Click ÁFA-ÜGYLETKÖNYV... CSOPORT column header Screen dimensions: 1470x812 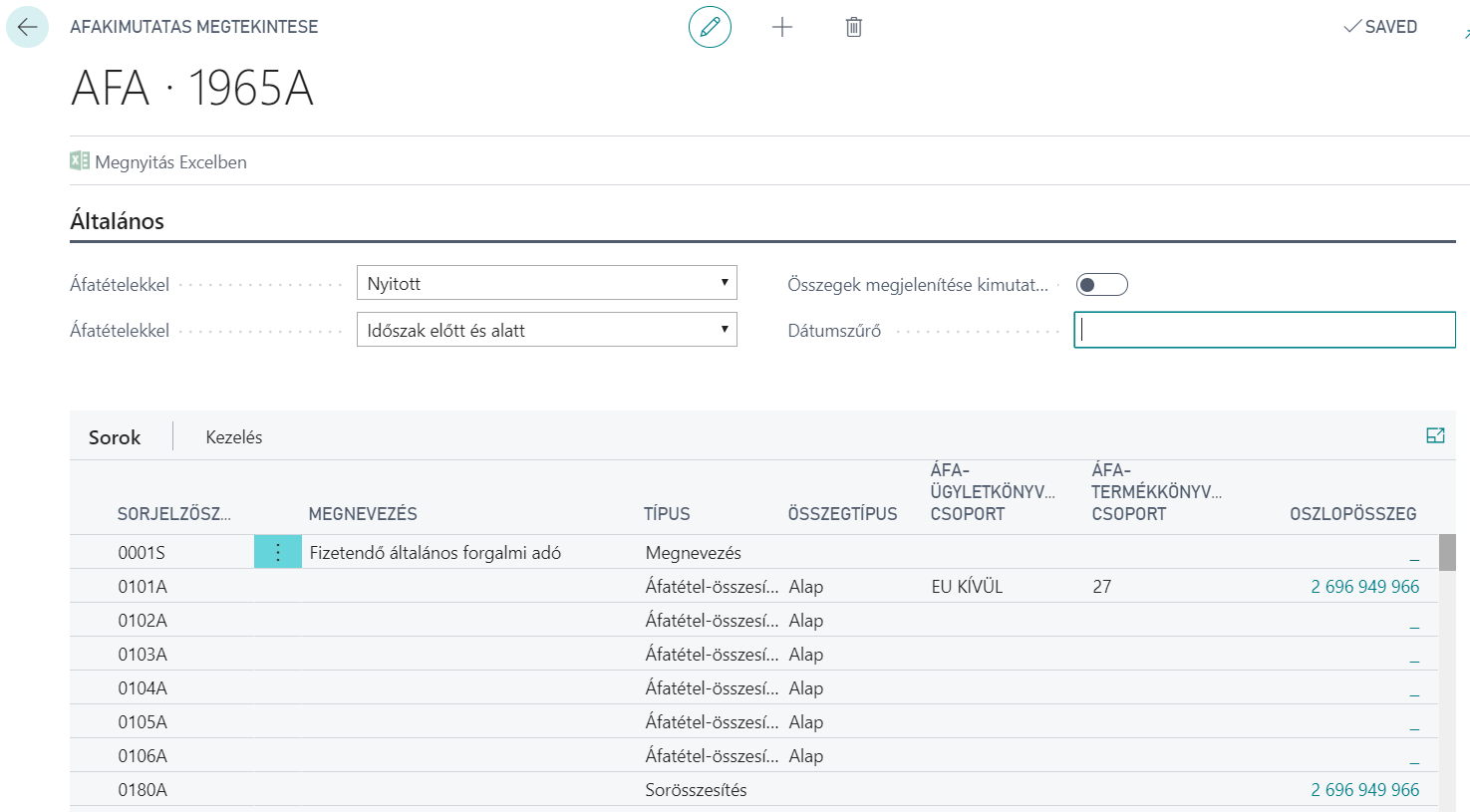[993, 492]
